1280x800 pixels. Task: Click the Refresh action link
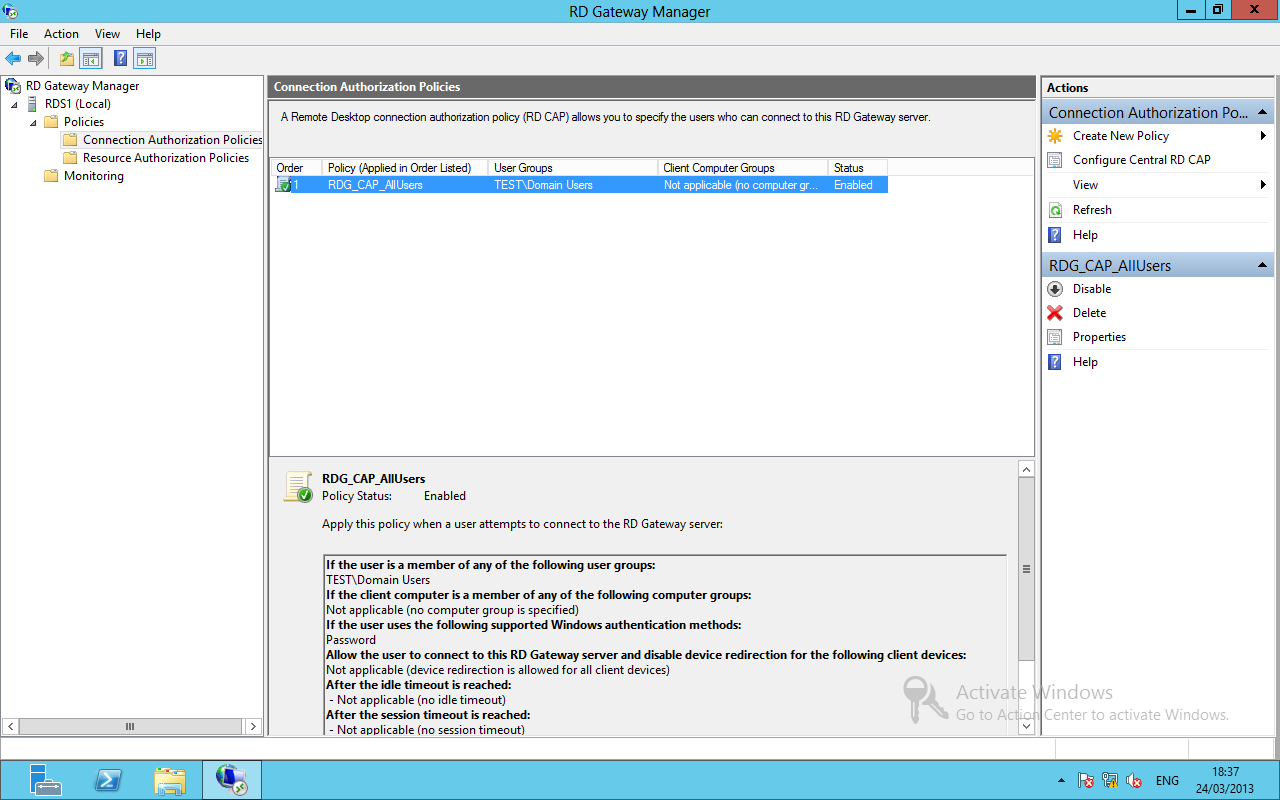point(1092,210)
